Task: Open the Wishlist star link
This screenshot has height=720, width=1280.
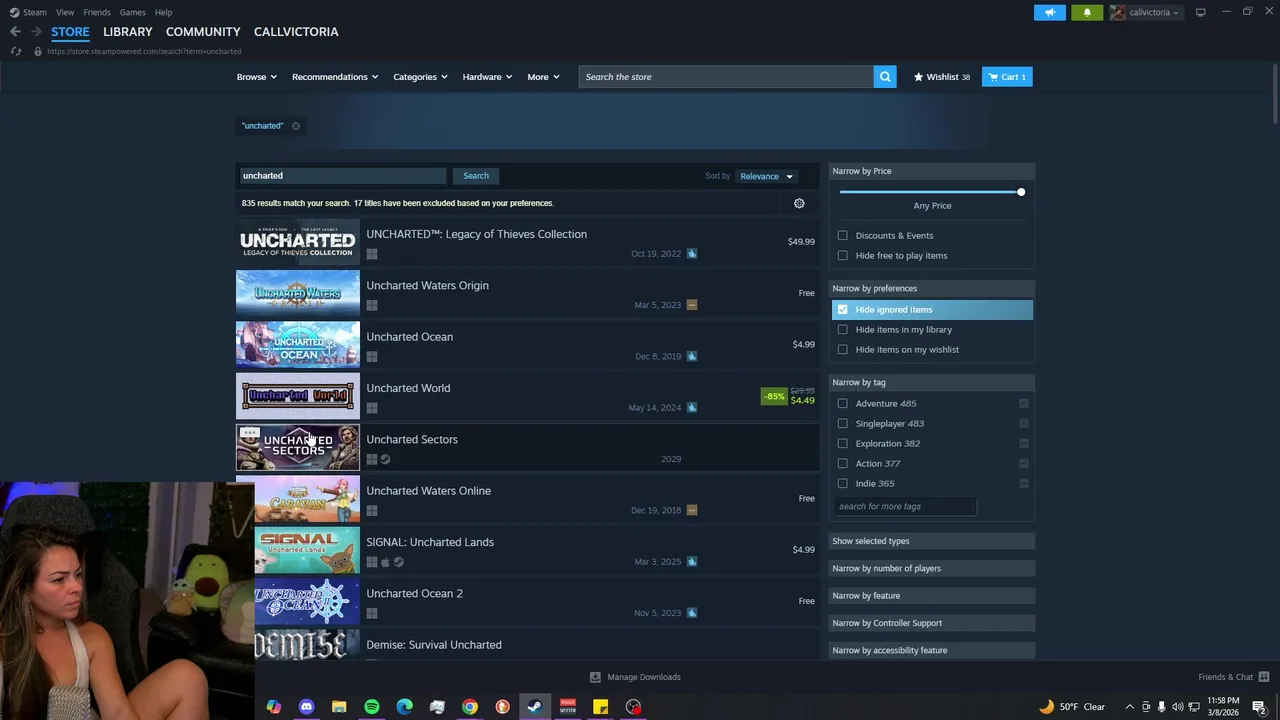Action: coord(941,77)
